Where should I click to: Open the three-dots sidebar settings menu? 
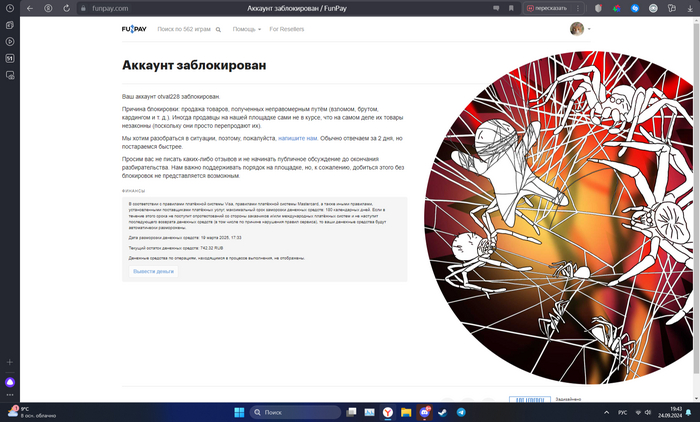point(10,395)
